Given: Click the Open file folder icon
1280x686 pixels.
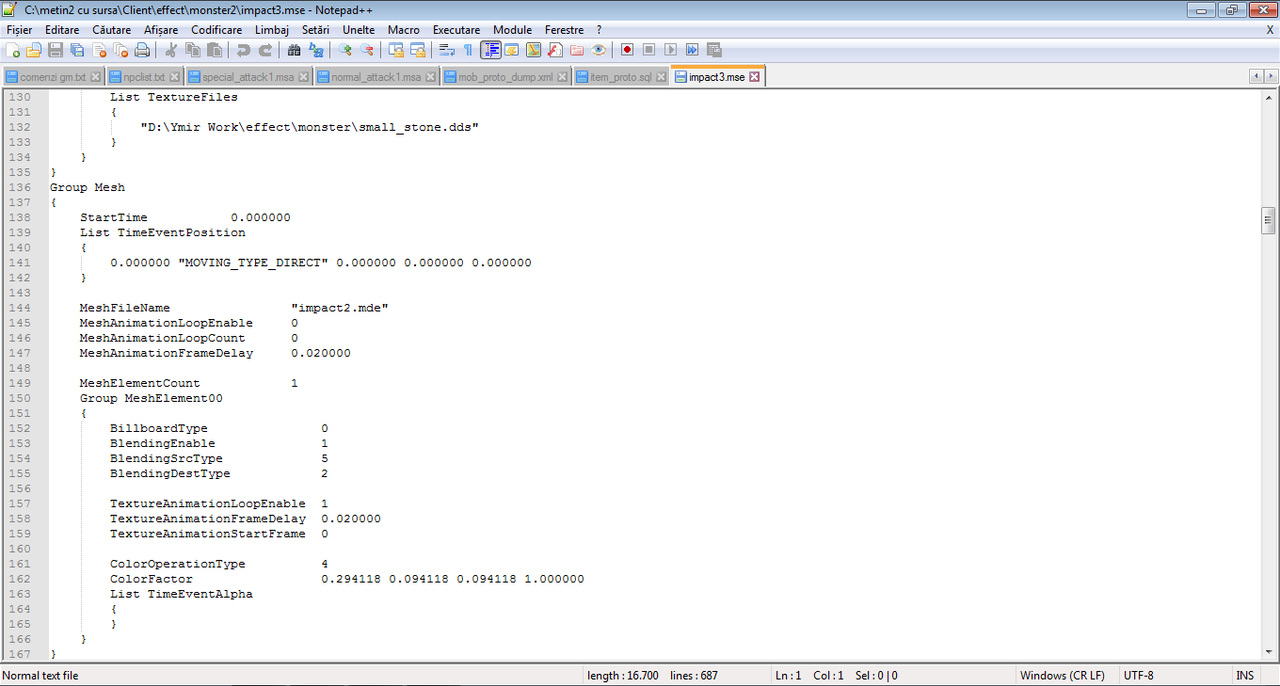Looking at the screenshot, I should (34, 50).
